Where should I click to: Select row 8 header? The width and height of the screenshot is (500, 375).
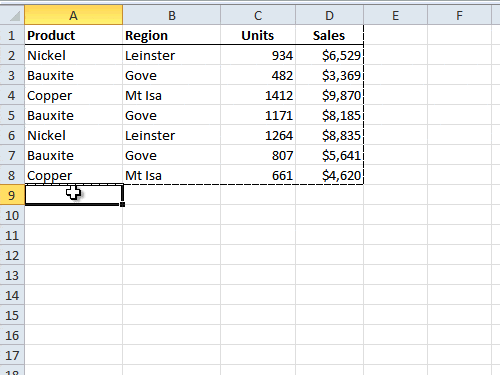click(x=12, y=175)
